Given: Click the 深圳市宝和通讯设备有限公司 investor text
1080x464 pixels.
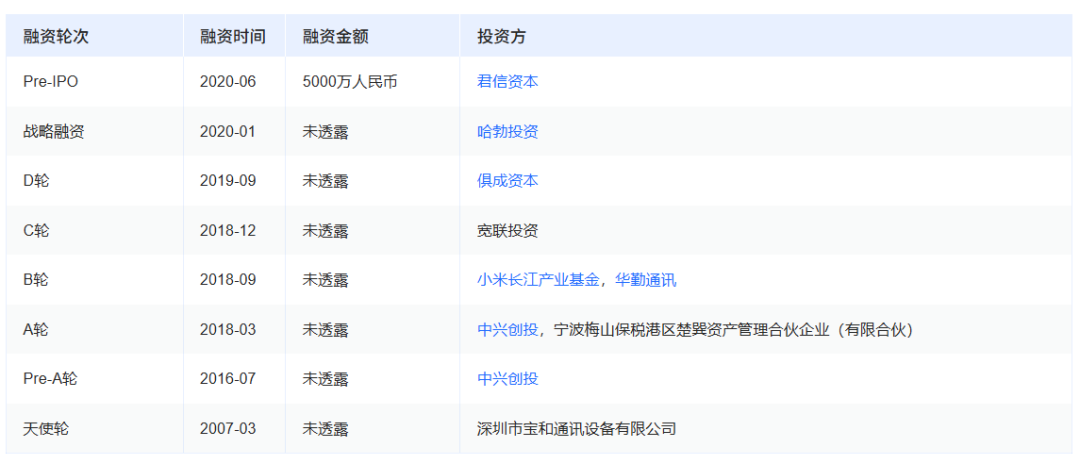Looking at the screenshot, I should click(x=576, y=428).
